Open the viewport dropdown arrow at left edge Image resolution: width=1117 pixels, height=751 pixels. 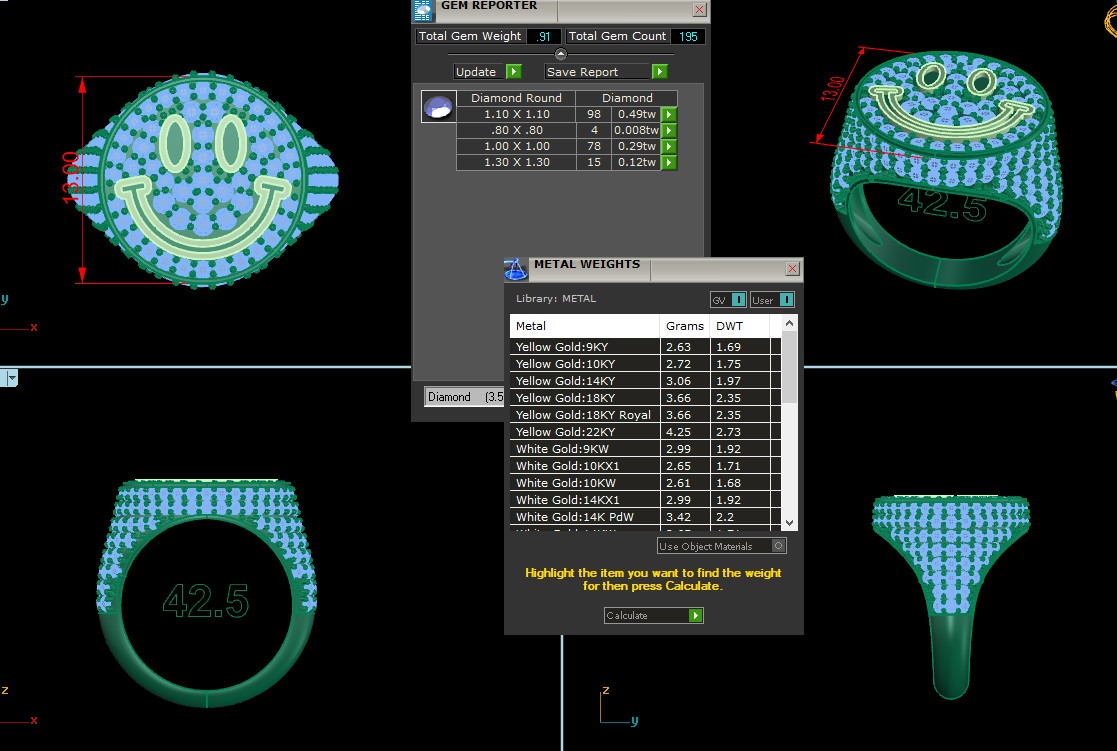[x=12, y=378]
